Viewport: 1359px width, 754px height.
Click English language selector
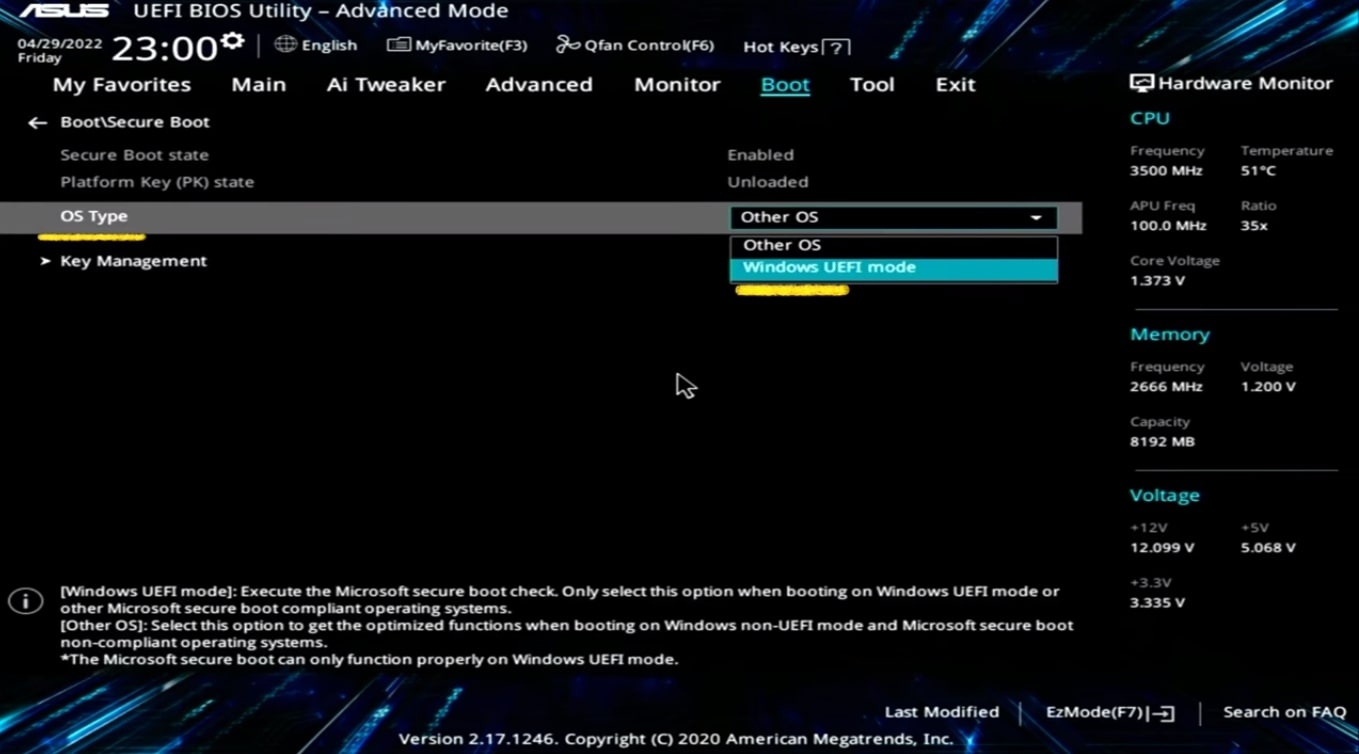[329, 45]
